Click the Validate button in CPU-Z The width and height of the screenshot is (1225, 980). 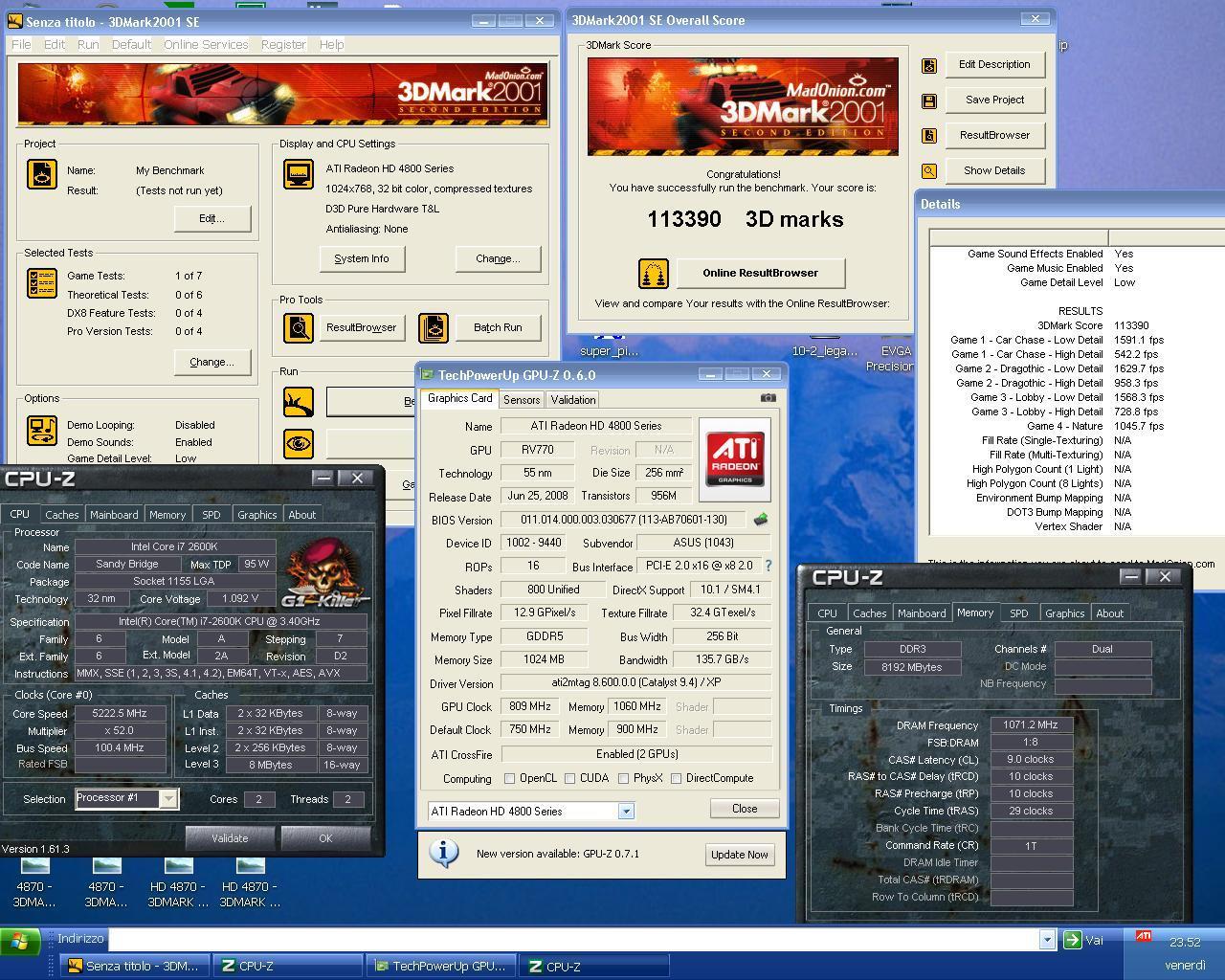point(230,838)
